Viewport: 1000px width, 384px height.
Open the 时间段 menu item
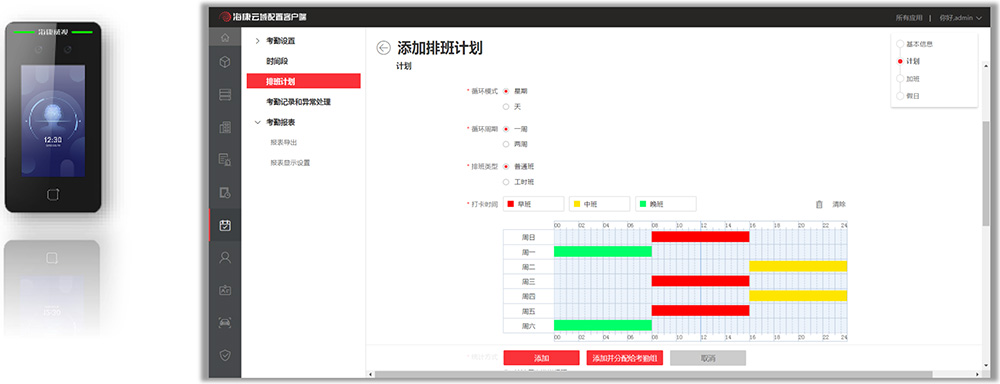277,61
